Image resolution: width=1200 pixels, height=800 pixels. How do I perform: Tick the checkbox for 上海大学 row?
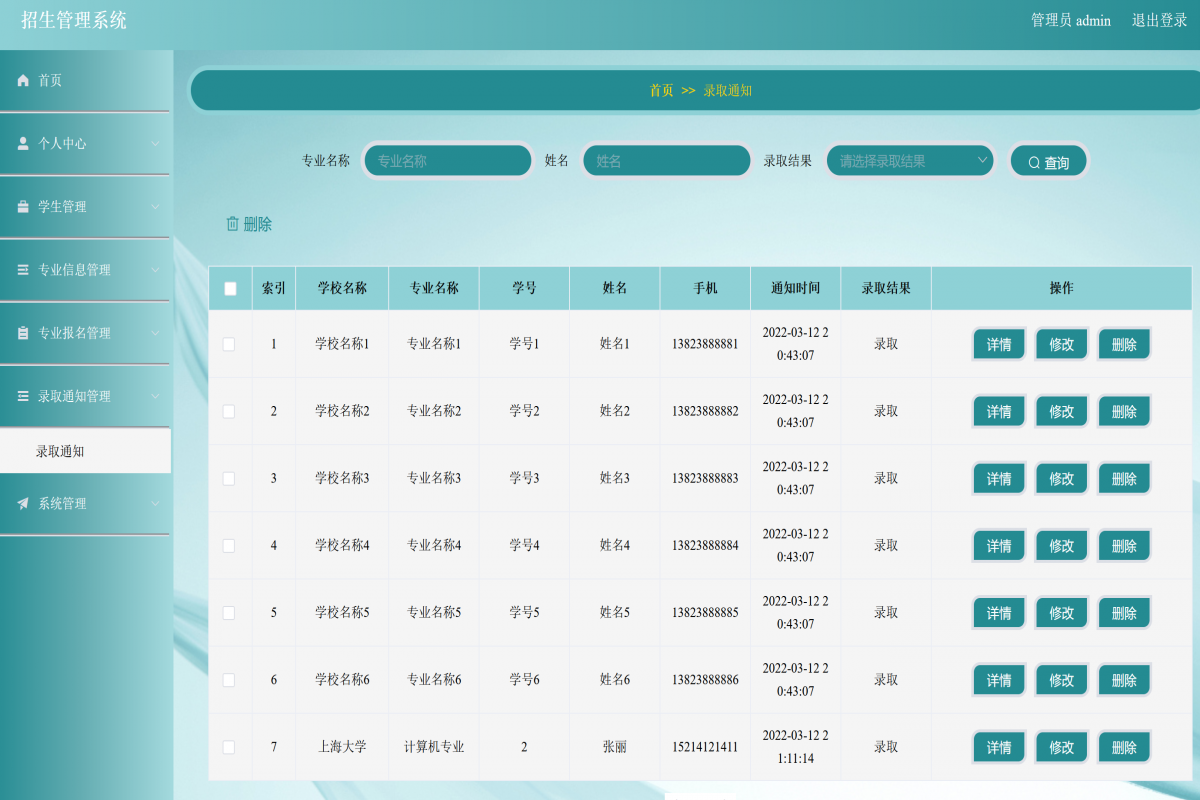(229, 747)
